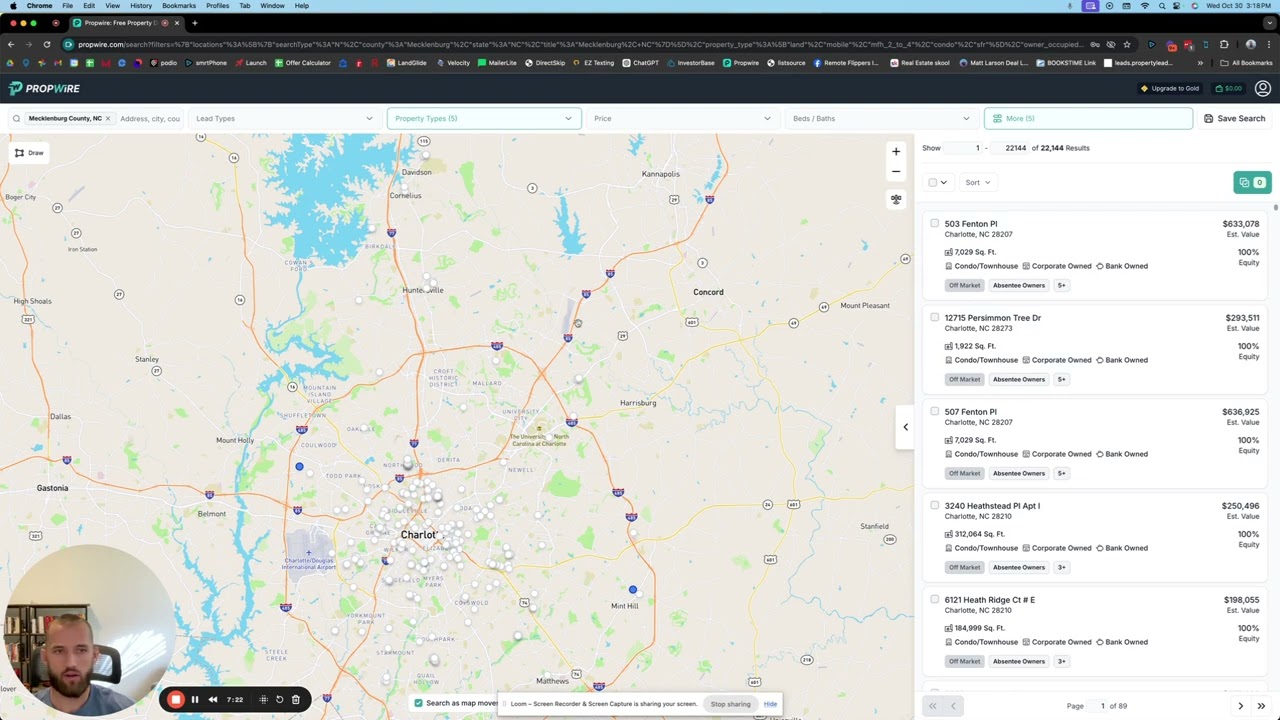The width and height of the screenshot is (1280, 720).
Task: Open the Beds / Baths dropdown
Action: pyautogui.click(x=881, y=118)
